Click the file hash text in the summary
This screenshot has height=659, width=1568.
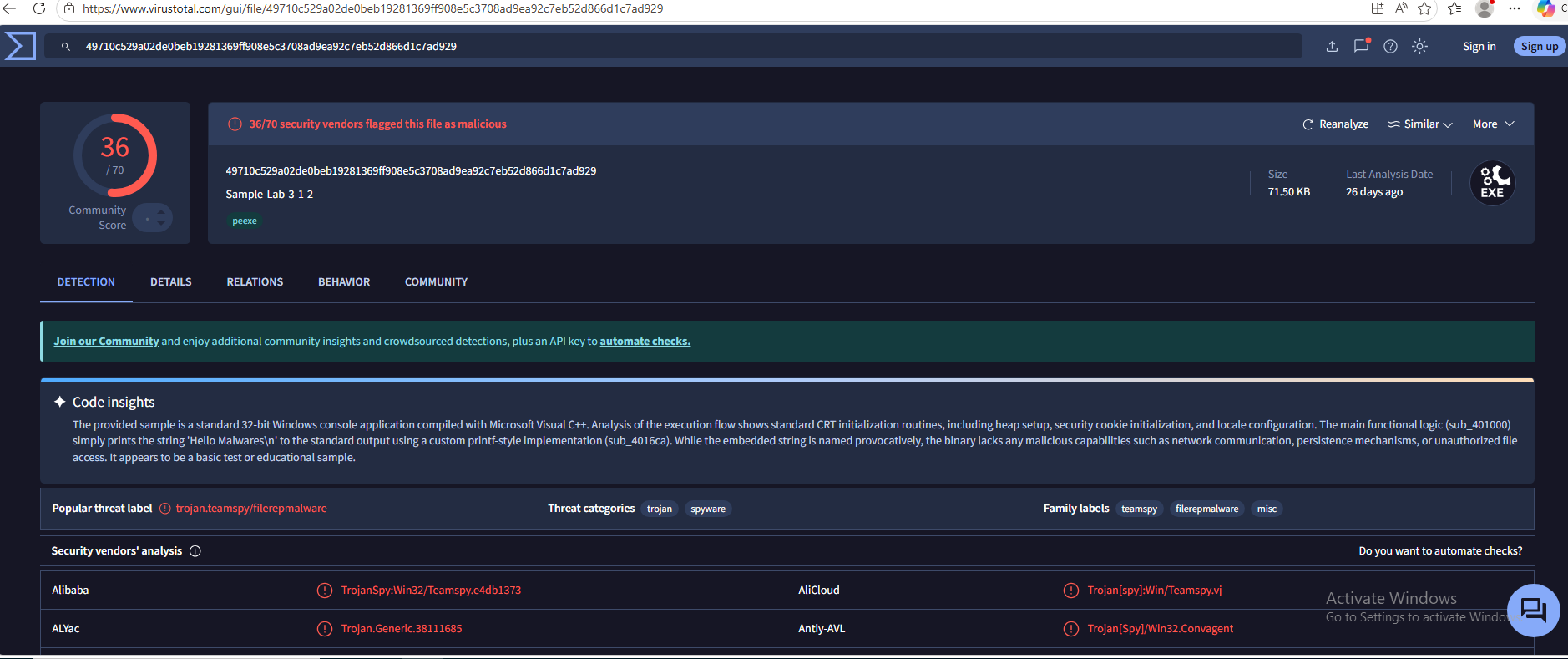pos(411,171)
